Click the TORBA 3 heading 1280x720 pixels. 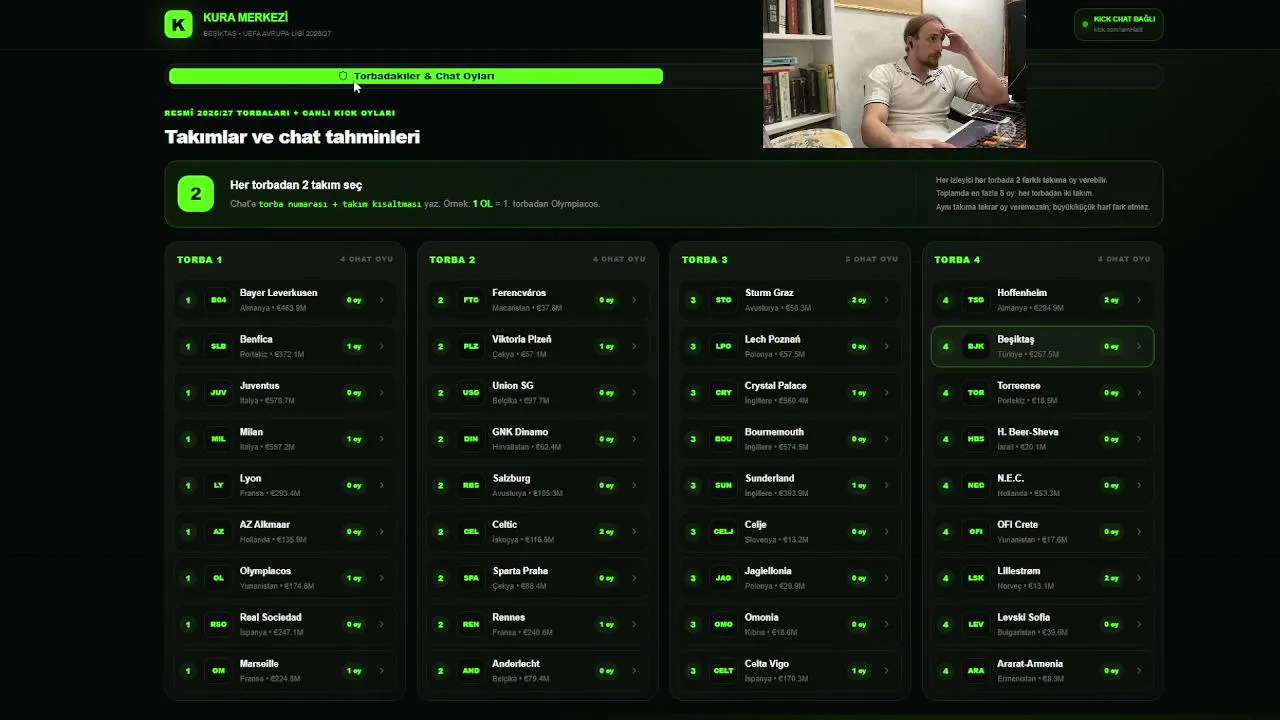705,260
